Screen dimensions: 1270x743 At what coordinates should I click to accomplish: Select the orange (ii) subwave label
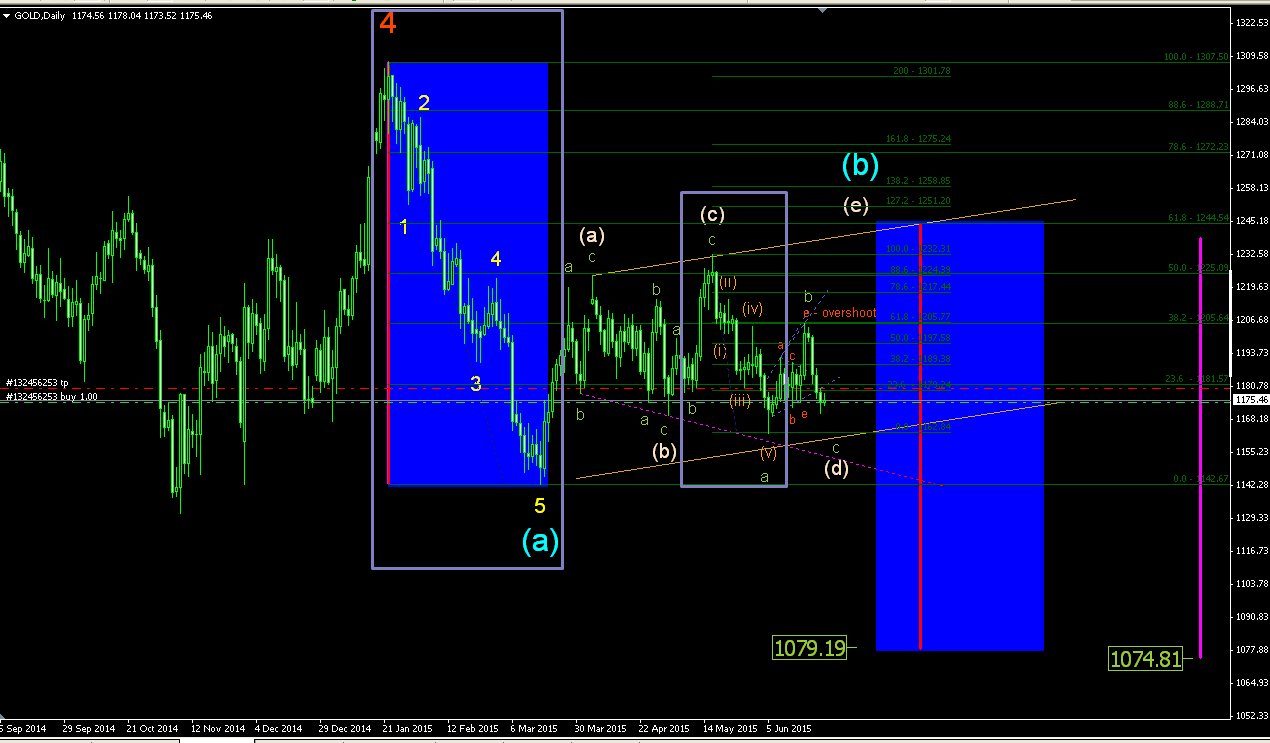coord(728,283)
